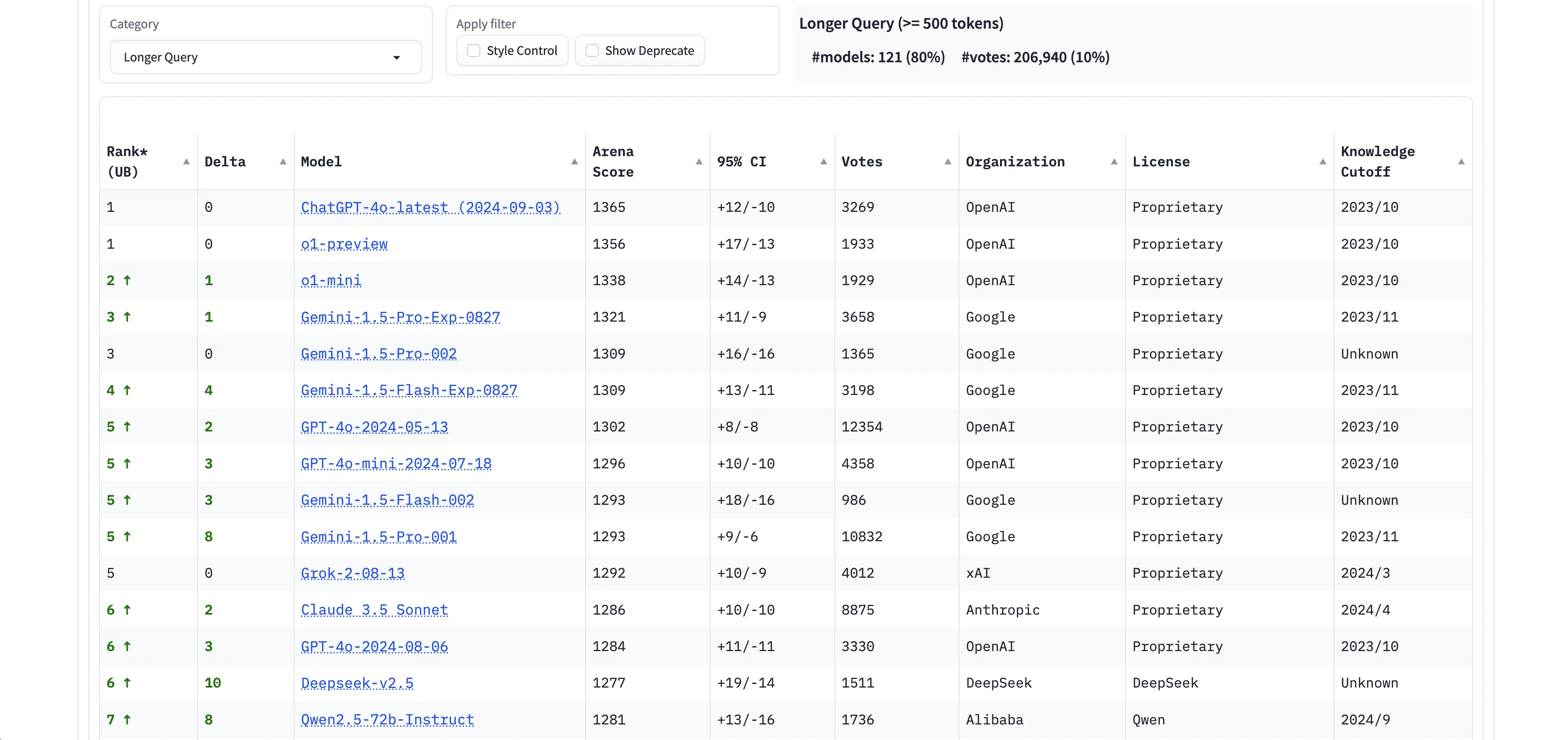Open Gemini-1.5-Pro-Exp-0827 model page
Viewport: 1568px width, 740px height.
tap(400, 317)
